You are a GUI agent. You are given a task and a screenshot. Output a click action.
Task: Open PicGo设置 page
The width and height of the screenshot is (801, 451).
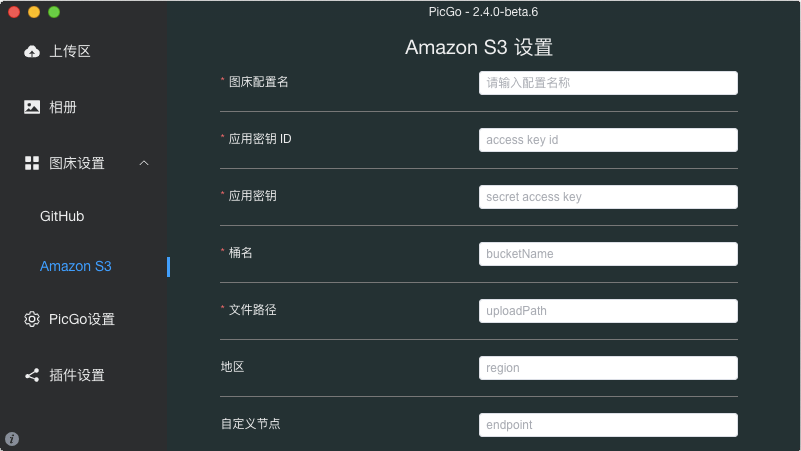[x=82, y=319]
